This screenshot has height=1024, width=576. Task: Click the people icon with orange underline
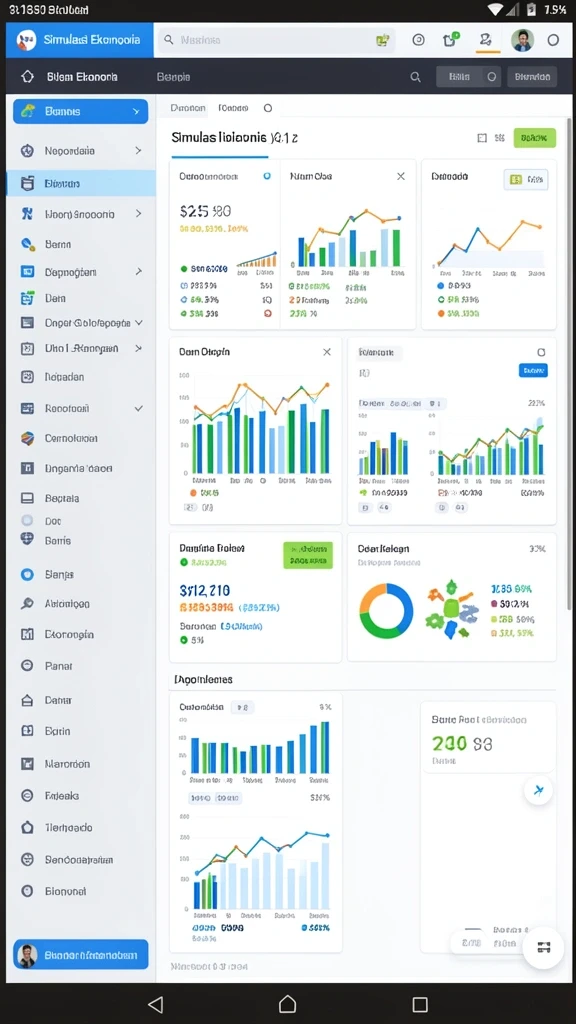(485, 40)
